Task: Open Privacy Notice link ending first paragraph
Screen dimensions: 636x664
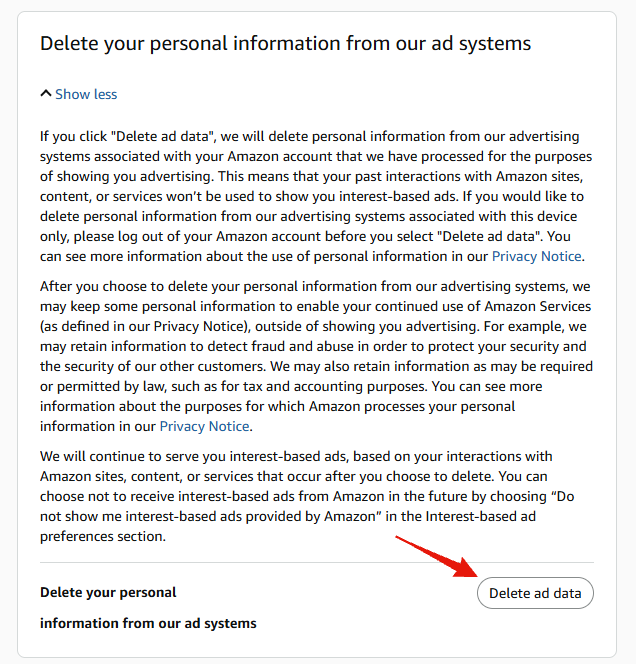Action: click(536, 256)
